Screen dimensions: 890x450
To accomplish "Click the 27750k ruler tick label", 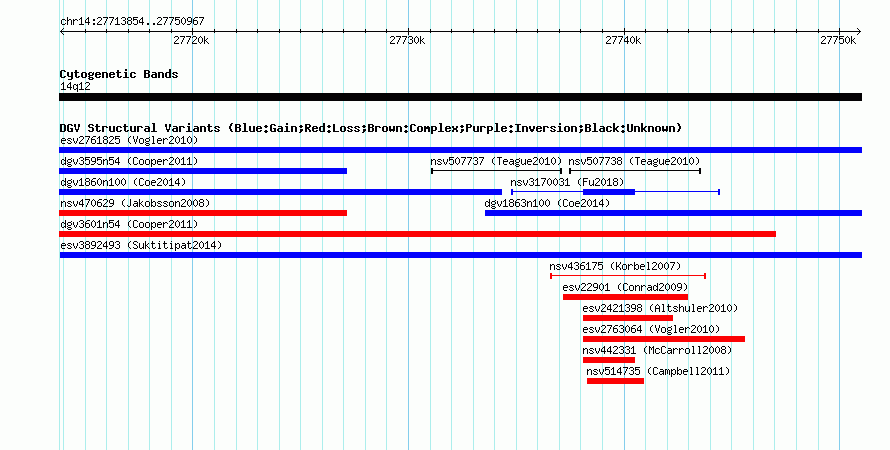I will 838,40.
